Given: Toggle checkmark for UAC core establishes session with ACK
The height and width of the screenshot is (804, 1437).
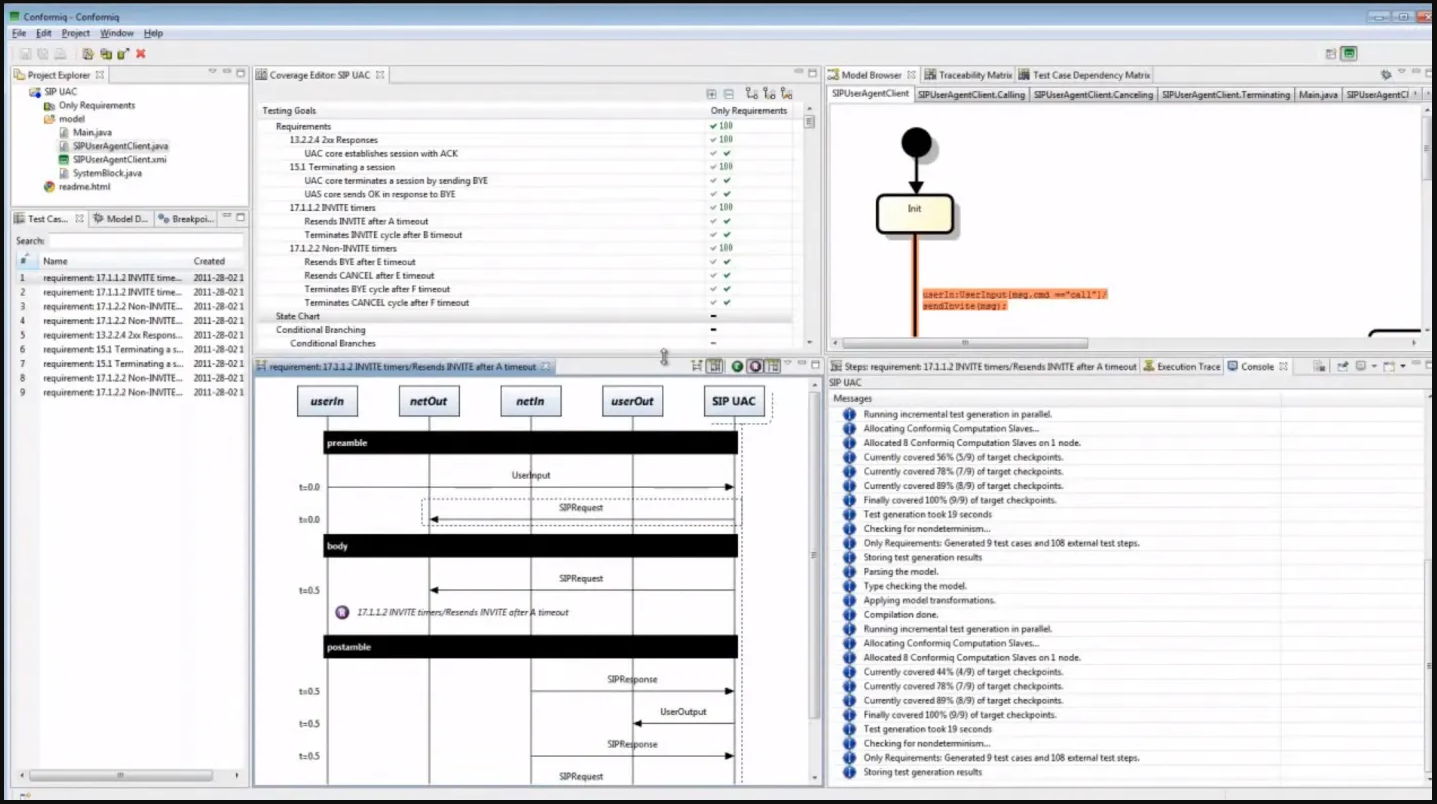Looking at the screenshot, I should 727,153.
